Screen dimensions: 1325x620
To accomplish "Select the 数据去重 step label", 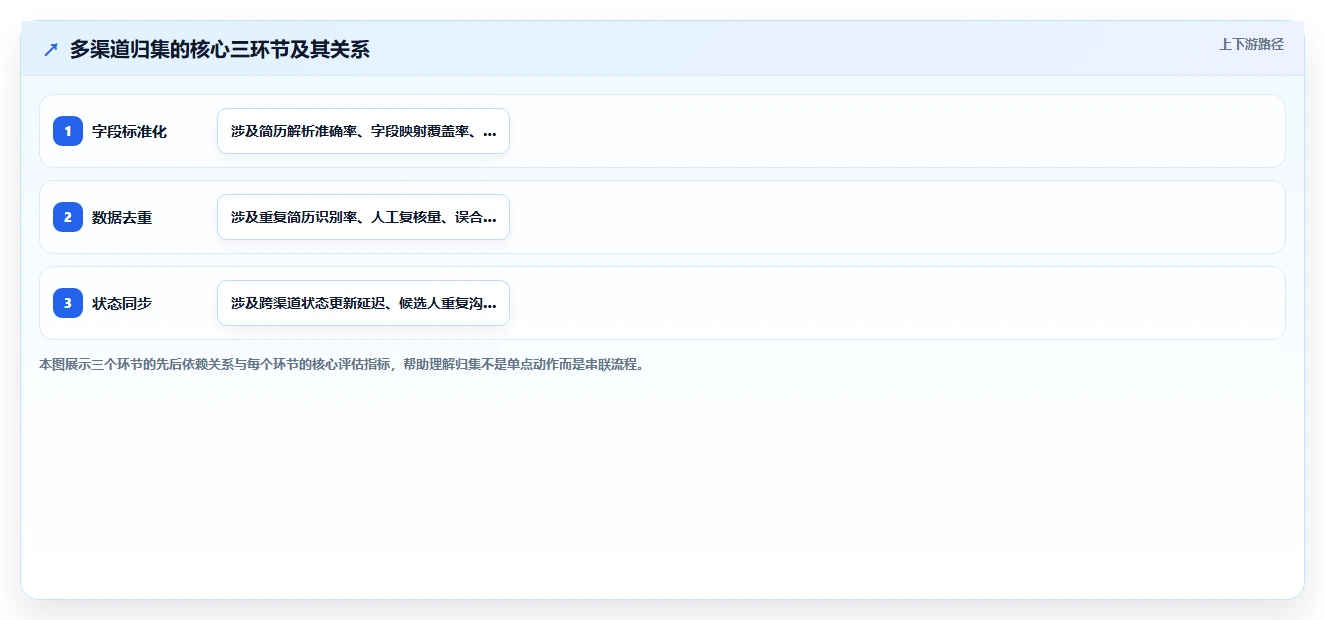I will tap(122, 218).
